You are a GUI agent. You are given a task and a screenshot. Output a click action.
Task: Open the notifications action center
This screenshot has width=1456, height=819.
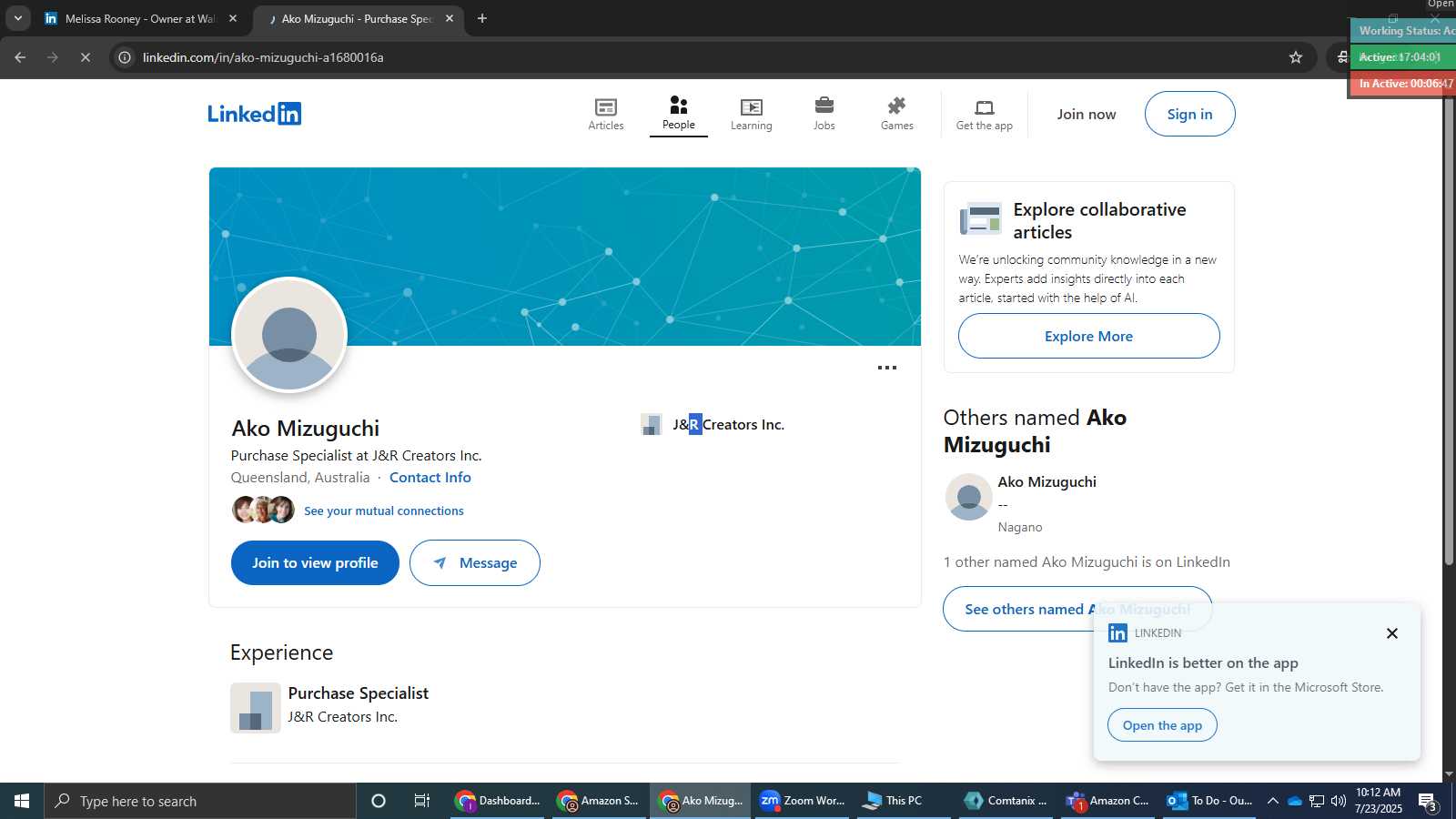(1429, 802)
